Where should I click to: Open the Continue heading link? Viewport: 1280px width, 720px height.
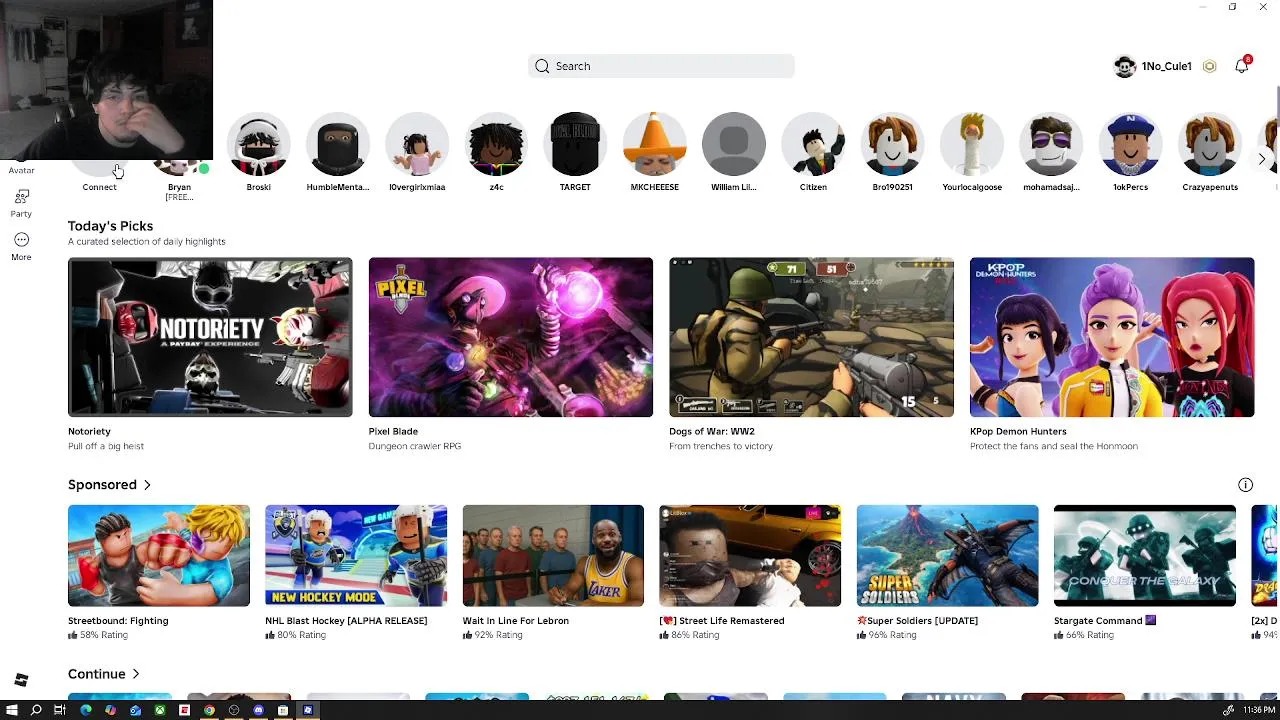click(96, 674)
